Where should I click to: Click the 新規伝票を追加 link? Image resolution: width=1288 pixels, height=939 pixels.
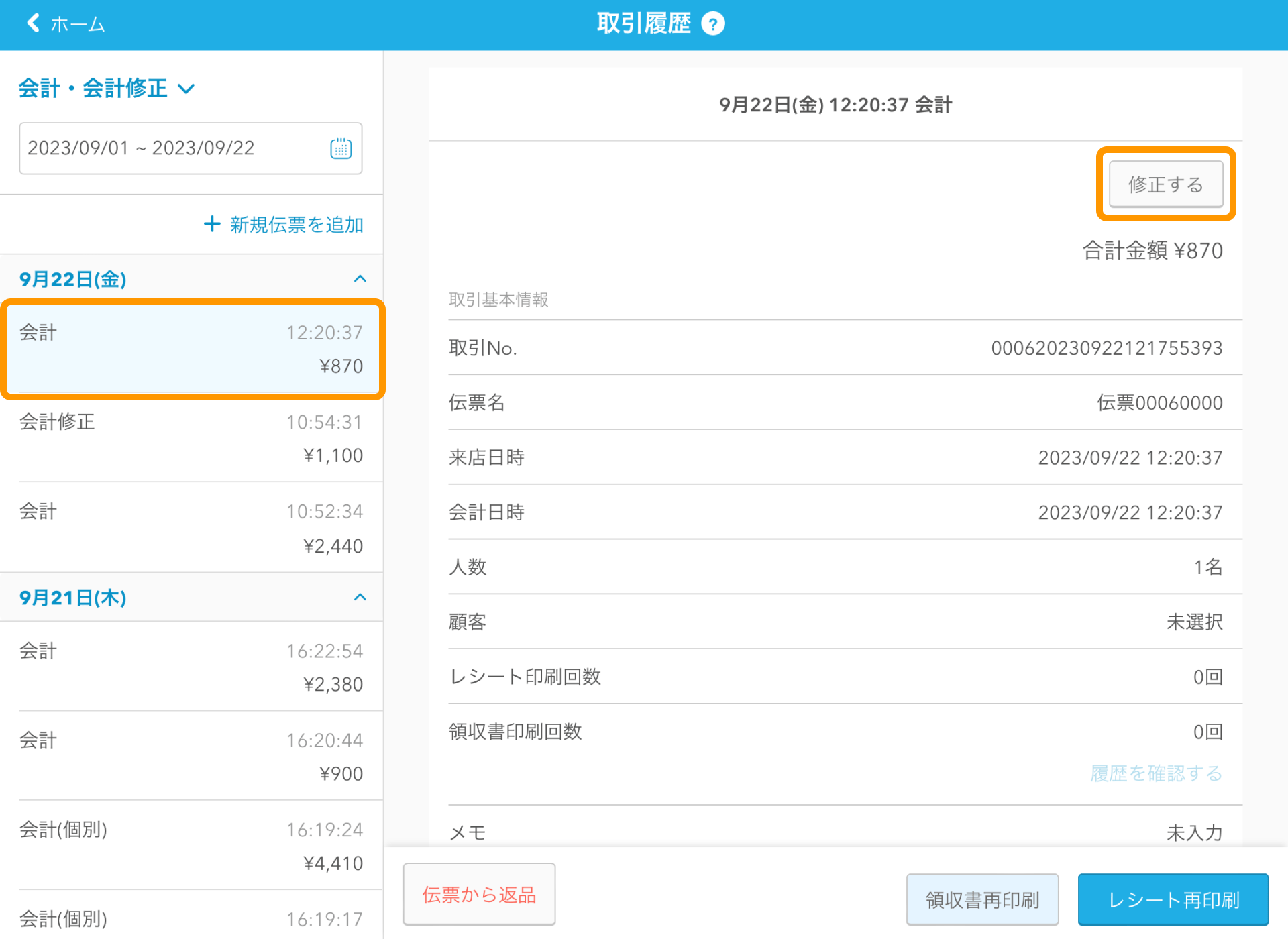[297, 225]
